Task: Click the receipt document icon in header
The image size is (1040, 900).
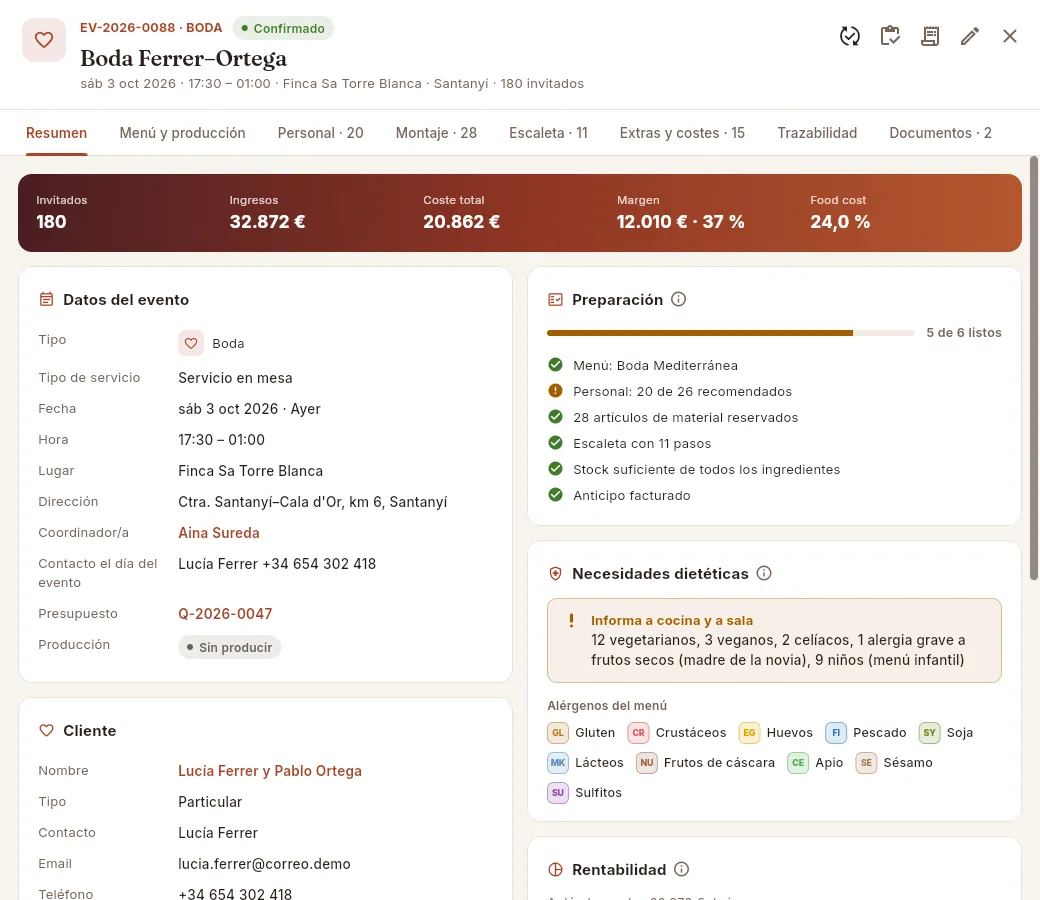Action: point(930,36)
